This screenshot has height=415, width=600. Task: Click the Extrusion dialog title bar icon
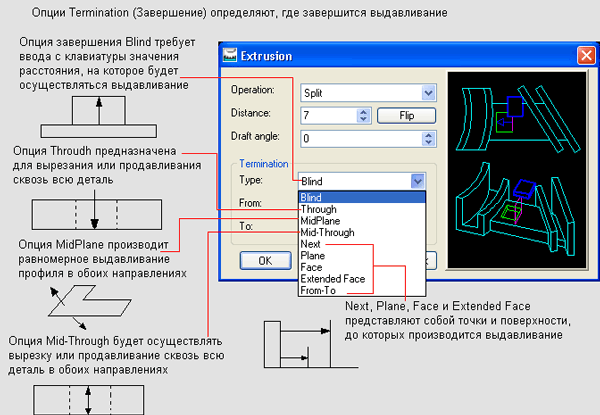click(x=230, y=54)
